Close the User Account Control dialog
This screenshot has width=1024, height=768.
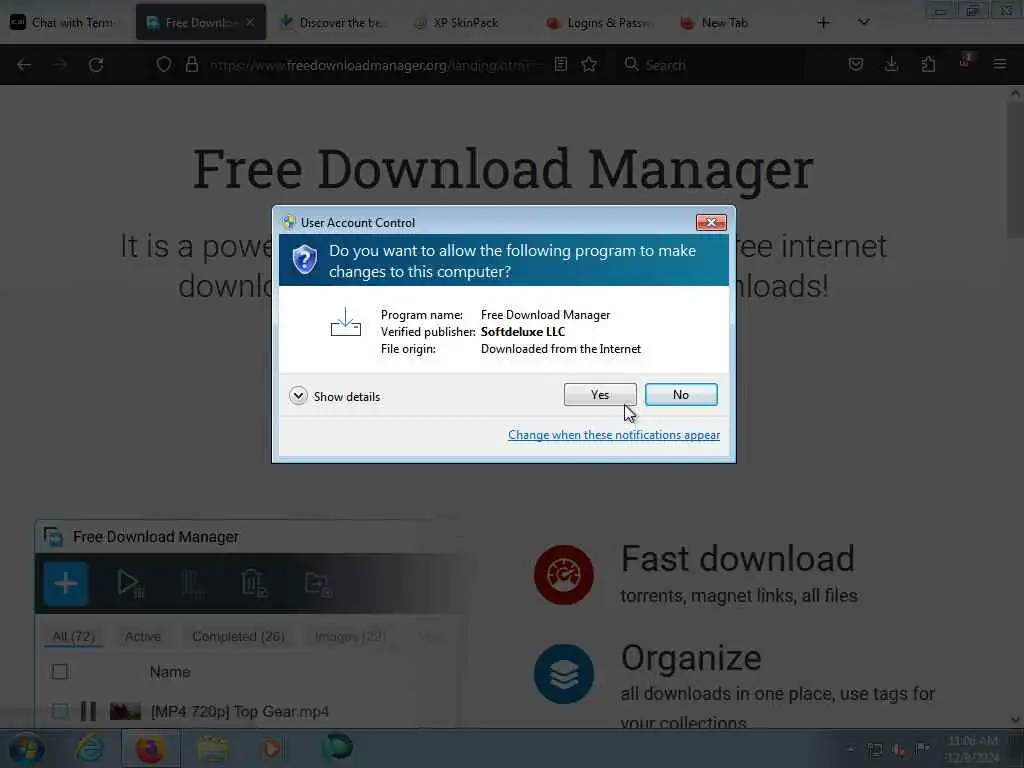tap(711, 223)
